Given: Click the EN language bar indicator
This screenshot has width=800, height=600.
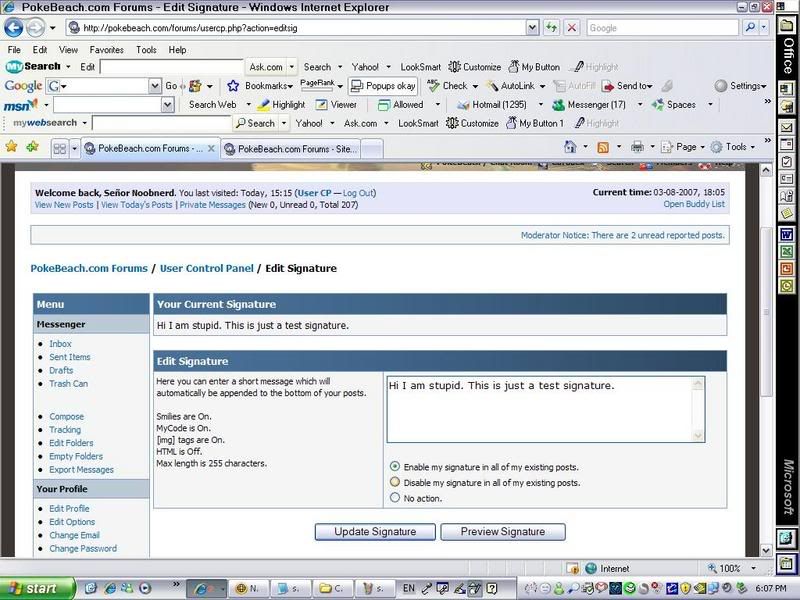Looking at the screenshot, I should tap(409, 588).
